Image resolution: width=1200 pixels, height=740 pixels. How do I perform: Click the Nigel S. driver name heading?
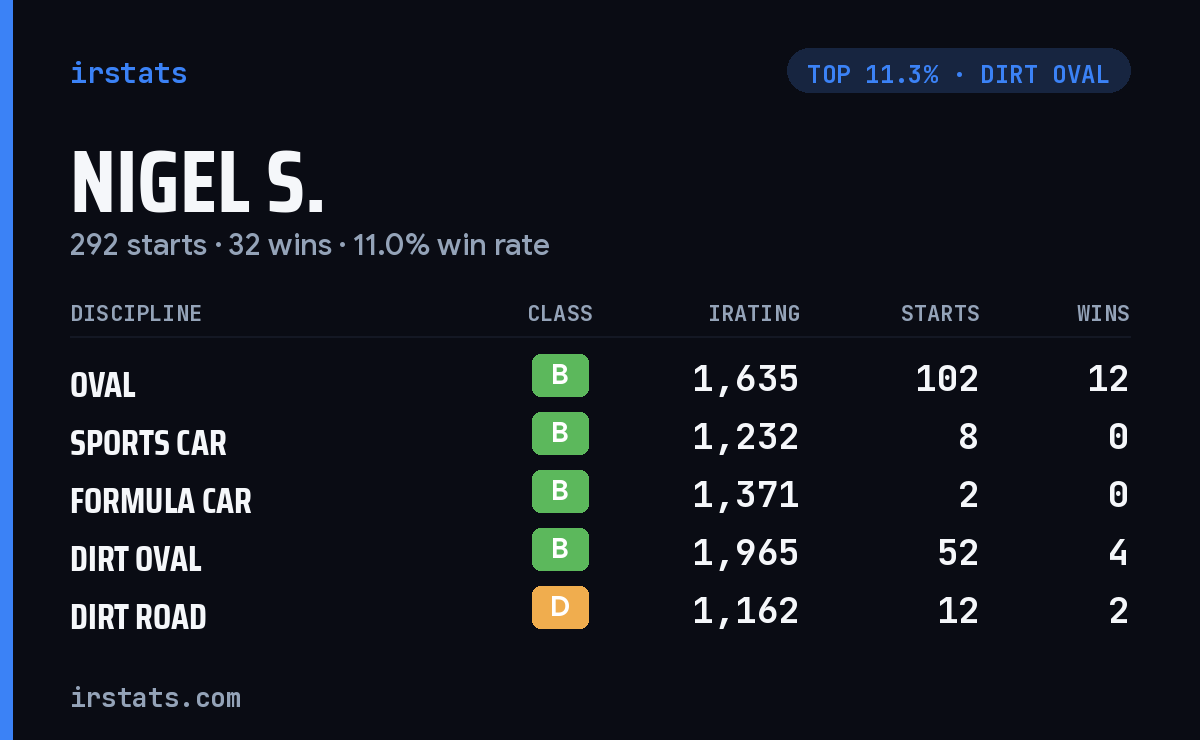197,182
